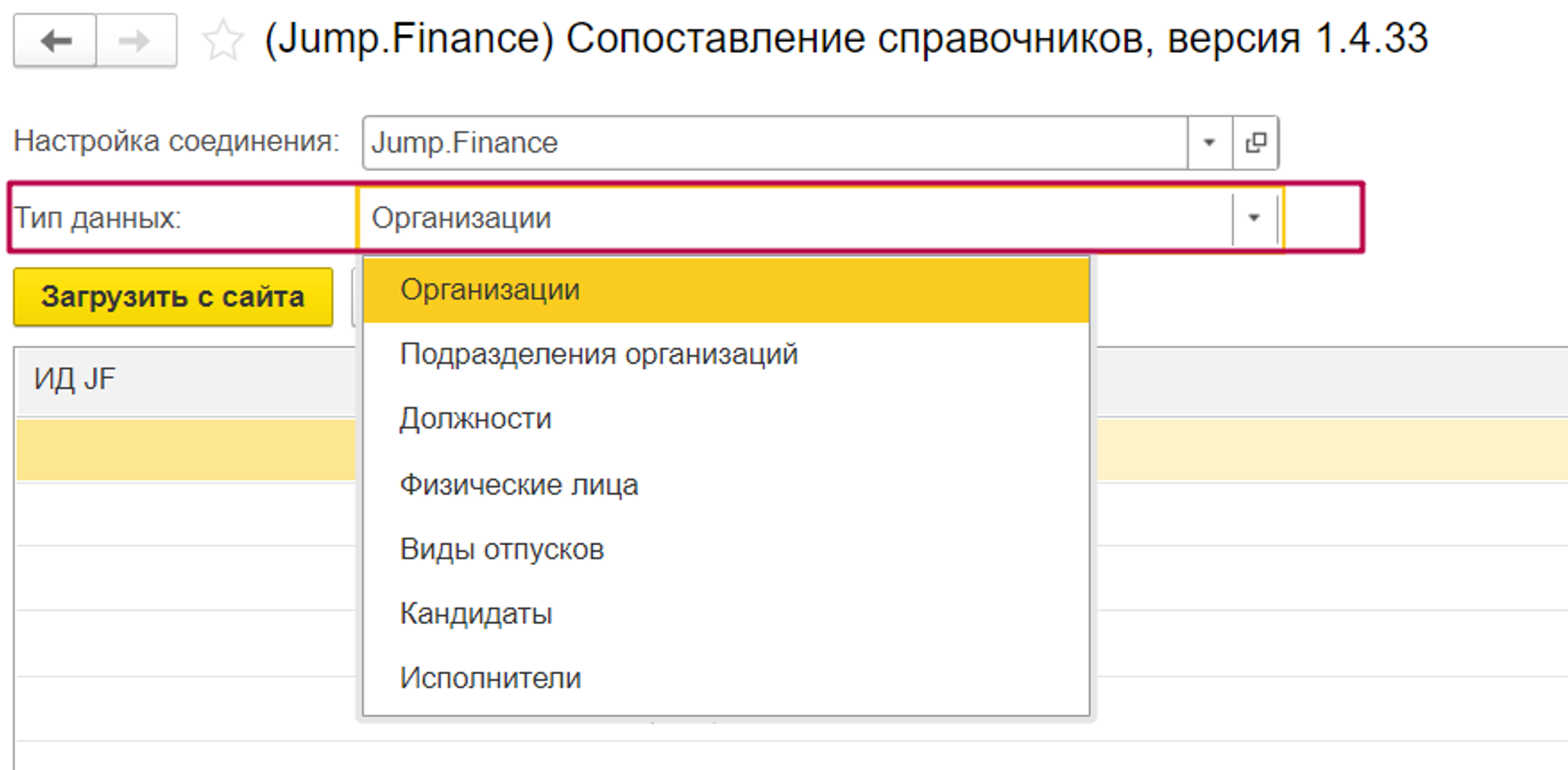Click the Тип данных label
This screenshot has height=770, width=1568.
pyautogui.click(x=98, y=218)
